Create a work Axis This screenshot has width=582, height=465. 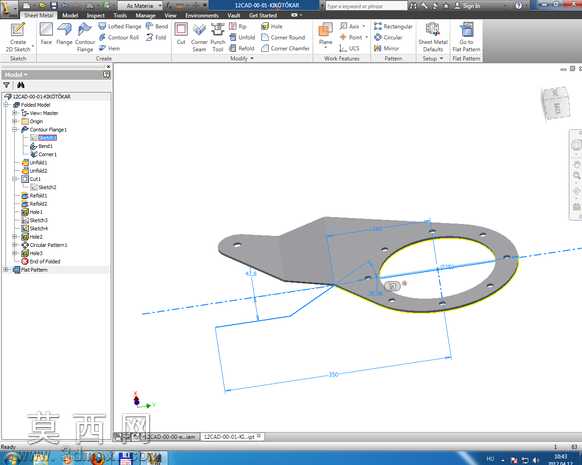(x=349, y=26)
